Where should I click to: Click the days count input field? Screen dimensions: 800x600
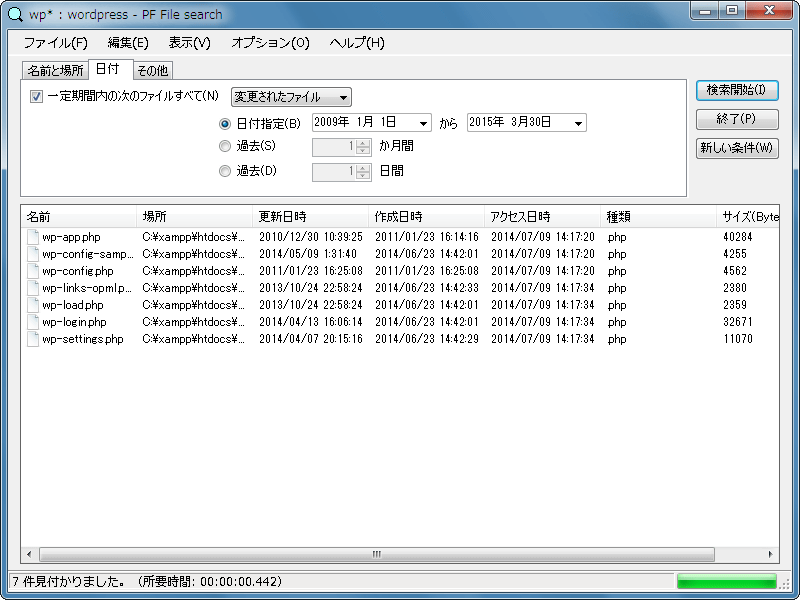334,172
